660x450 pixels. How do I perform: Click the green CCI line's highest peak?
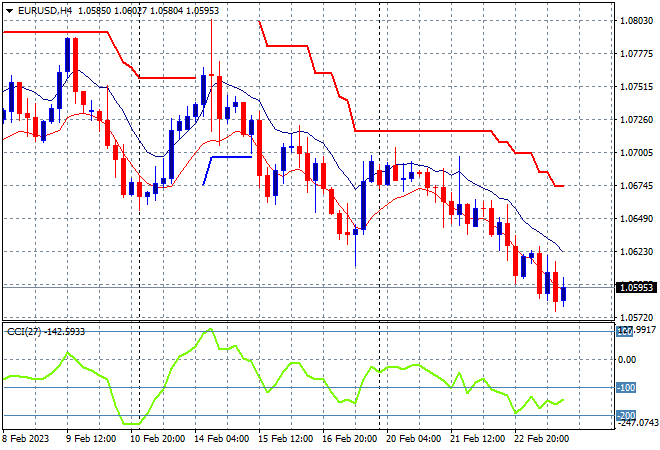(210, 329)
